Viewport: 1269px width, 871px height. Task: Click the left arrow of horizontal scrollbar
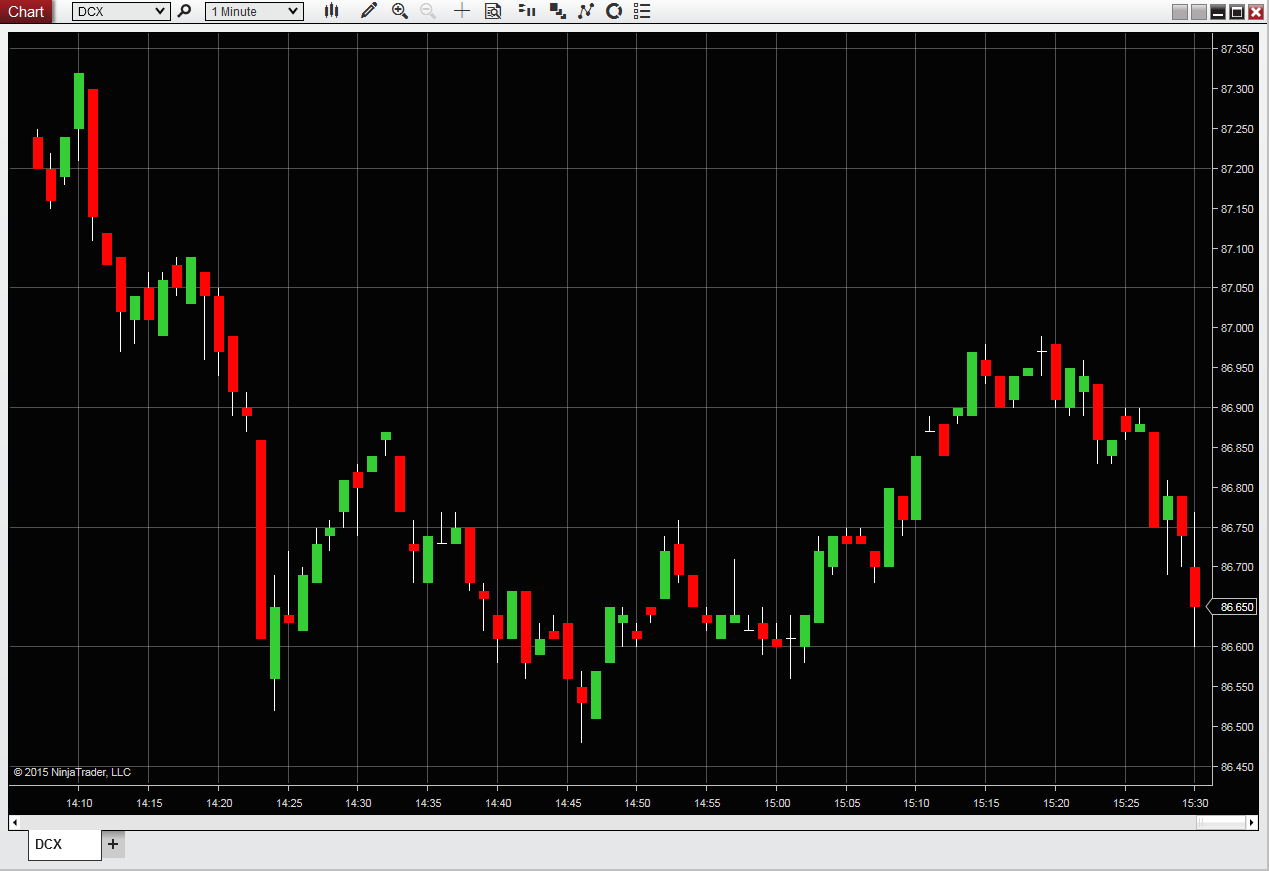[14, 822]
